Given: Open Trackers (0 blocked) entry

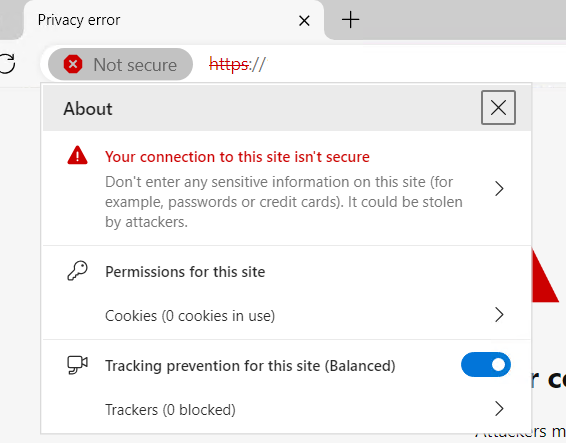Looking at the screenshot, I should point(170,410).
